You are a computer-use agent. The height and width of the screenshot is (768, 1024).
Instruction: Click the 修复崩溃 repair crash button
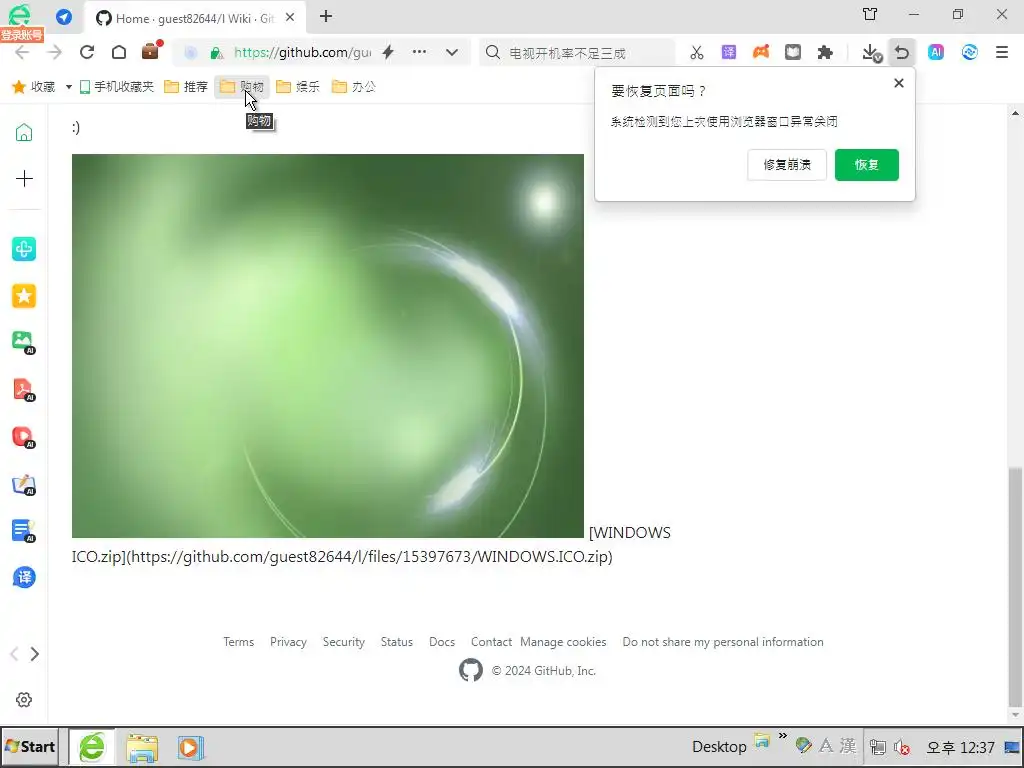787,165
